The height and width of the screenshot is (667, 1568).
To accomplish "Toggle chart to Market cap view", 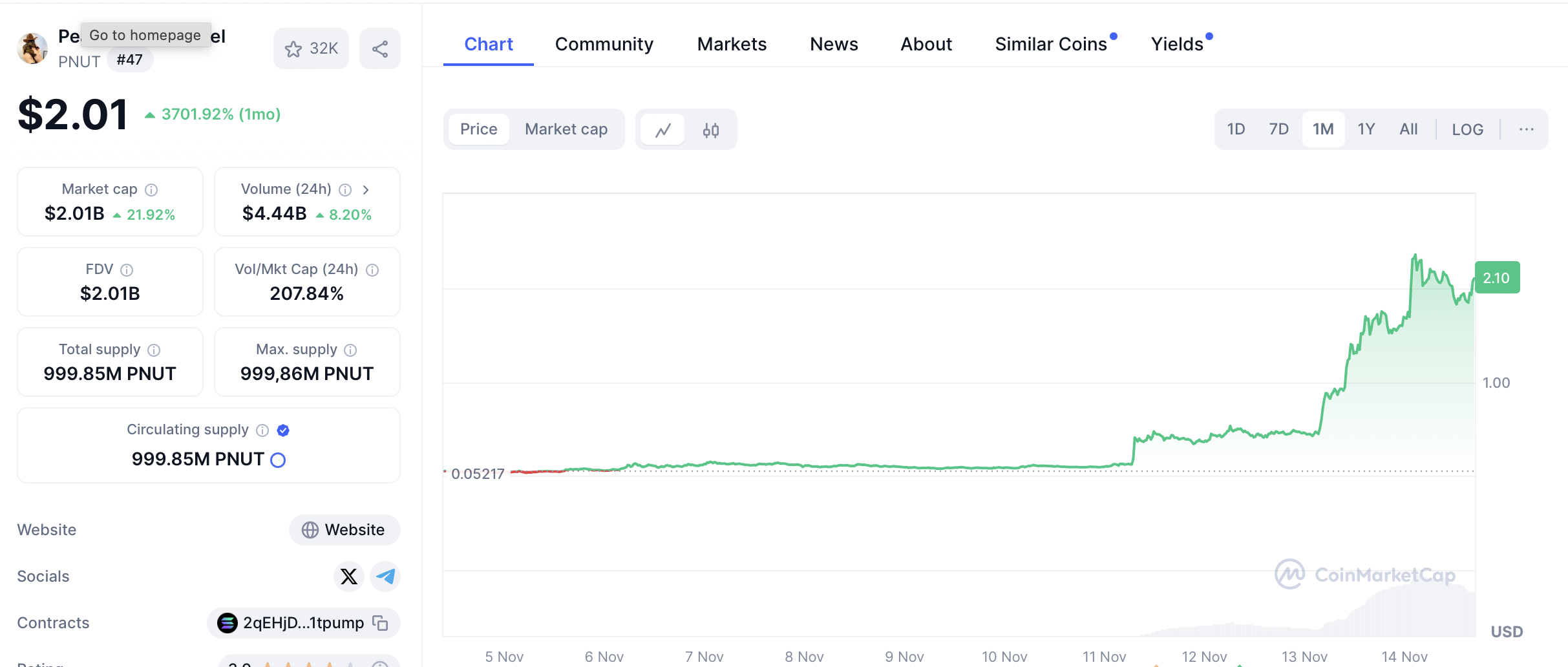I will point(566,129).
